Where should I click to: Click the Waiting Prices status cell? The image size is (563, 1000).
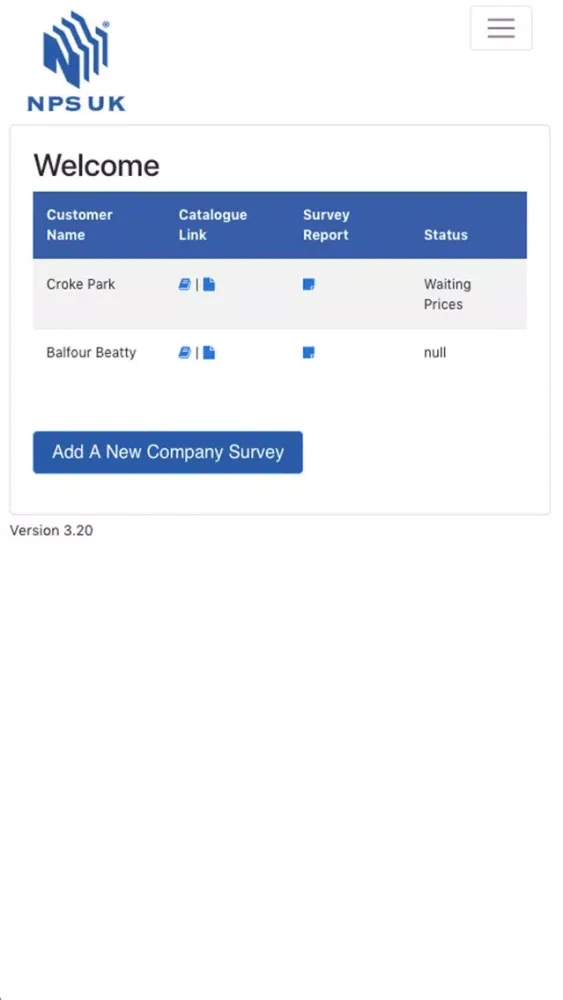[x=448, y=294]
